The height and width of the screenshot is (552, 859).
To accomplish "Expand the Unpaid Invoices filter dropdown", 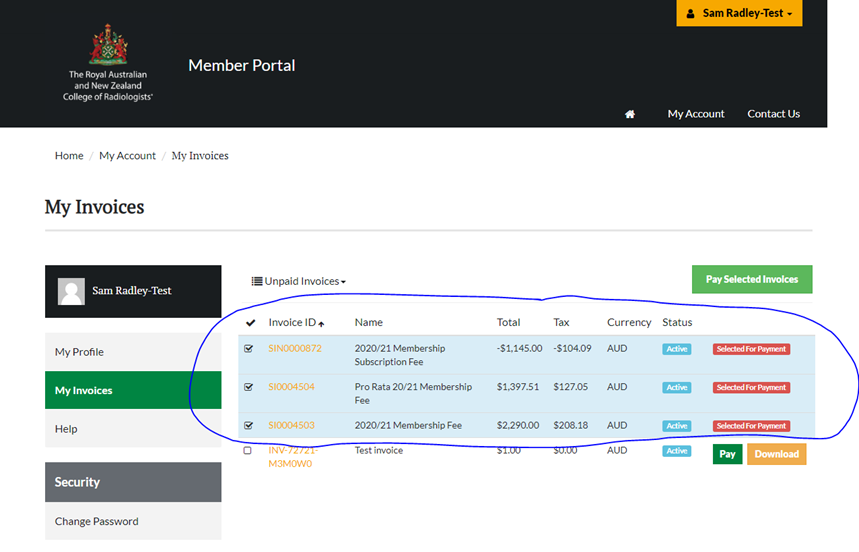I will 299,282.
